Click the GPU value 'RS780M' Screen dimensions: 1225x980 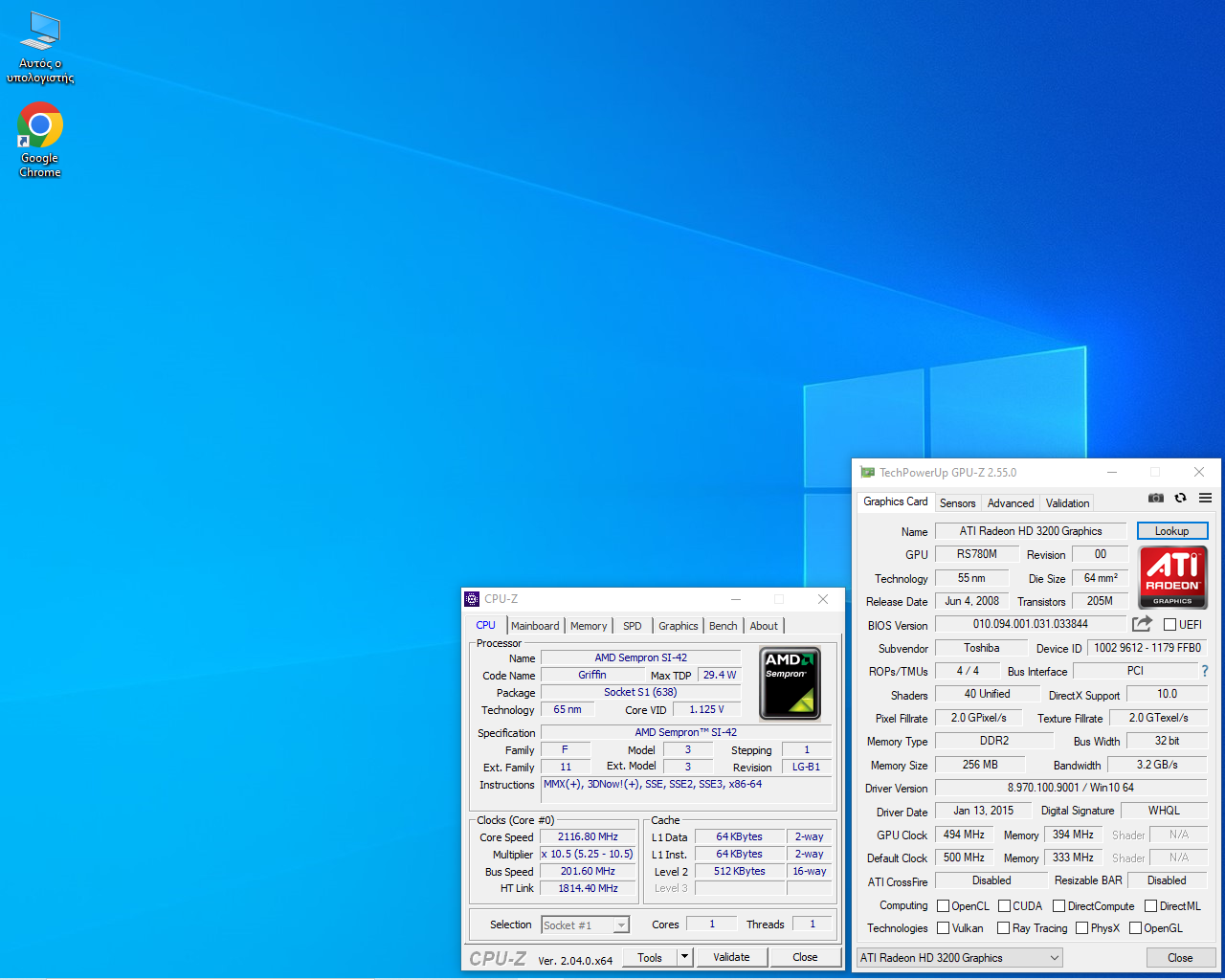(x=976, y=554)
